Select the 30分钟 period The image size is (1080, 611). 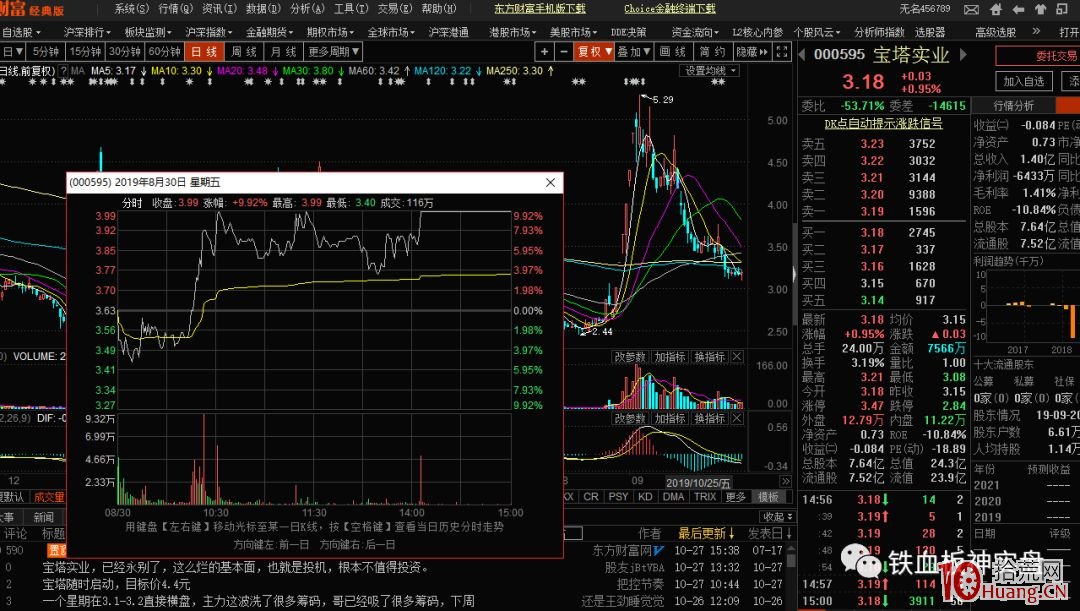click(x=125, y=52)
